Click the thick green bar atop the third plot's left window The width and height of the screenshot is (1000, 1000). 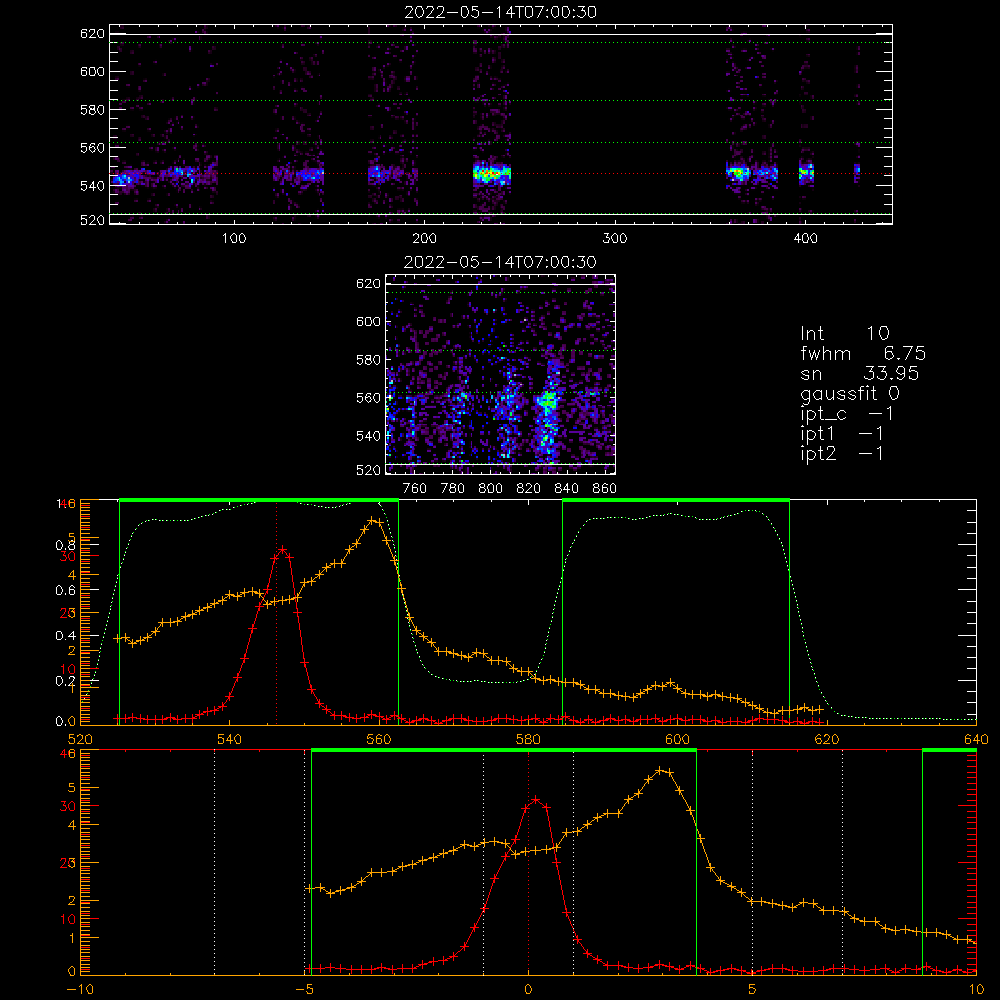[x=259, y=500]
